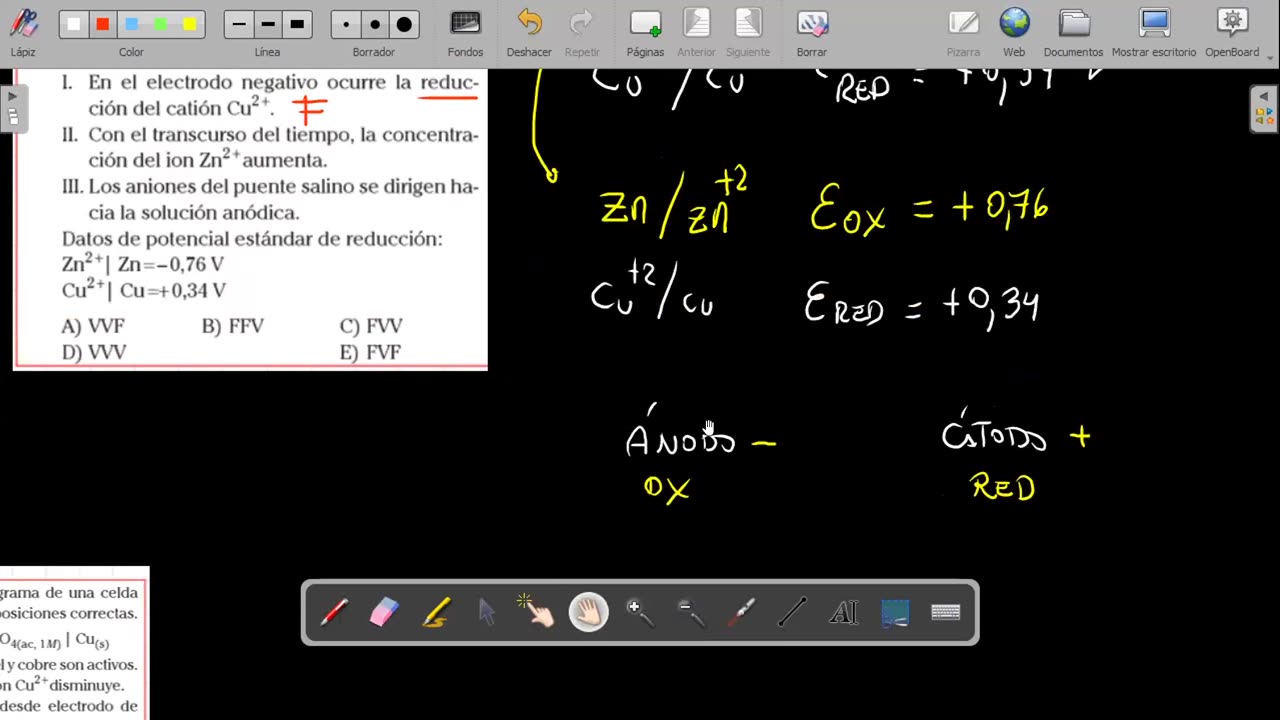The height and width of the screenshot is (720, 1280).
Task: Expand the left page thumbnails panel
Action: coord(13,108)
